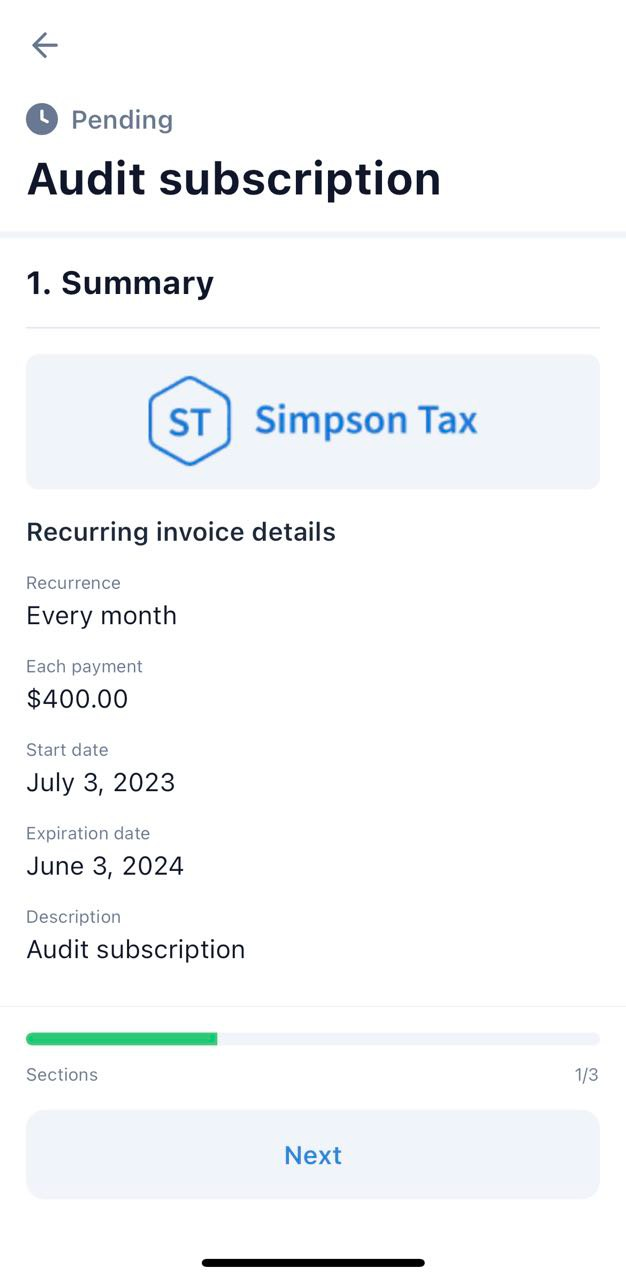Tap the Pending status label
This screenshot has height=1280, width=626.
(122, 120)
